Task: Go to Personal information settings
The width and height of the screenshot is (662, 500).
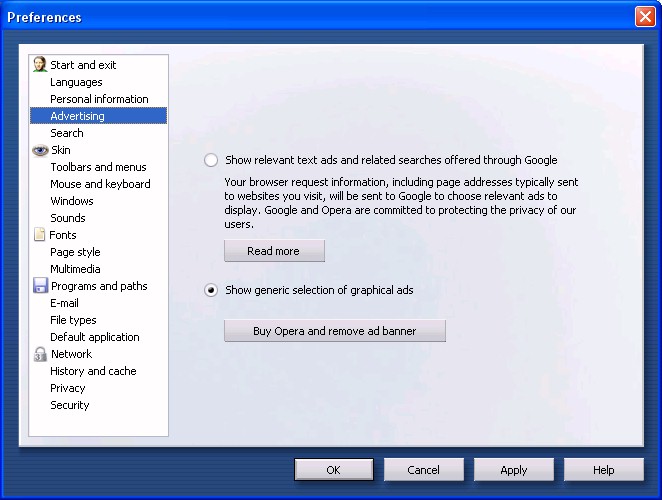Action: 99,99
